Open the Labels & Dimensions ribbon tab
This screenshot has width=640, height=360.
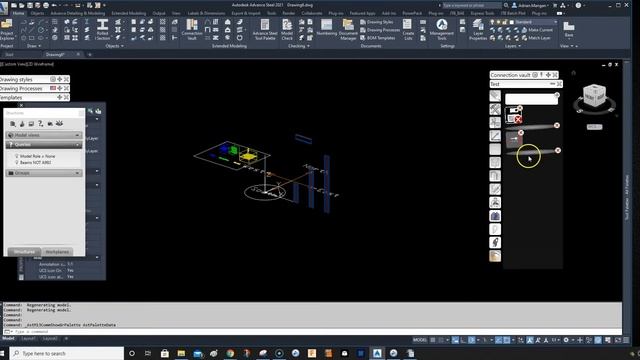click(x=206, y=13)
